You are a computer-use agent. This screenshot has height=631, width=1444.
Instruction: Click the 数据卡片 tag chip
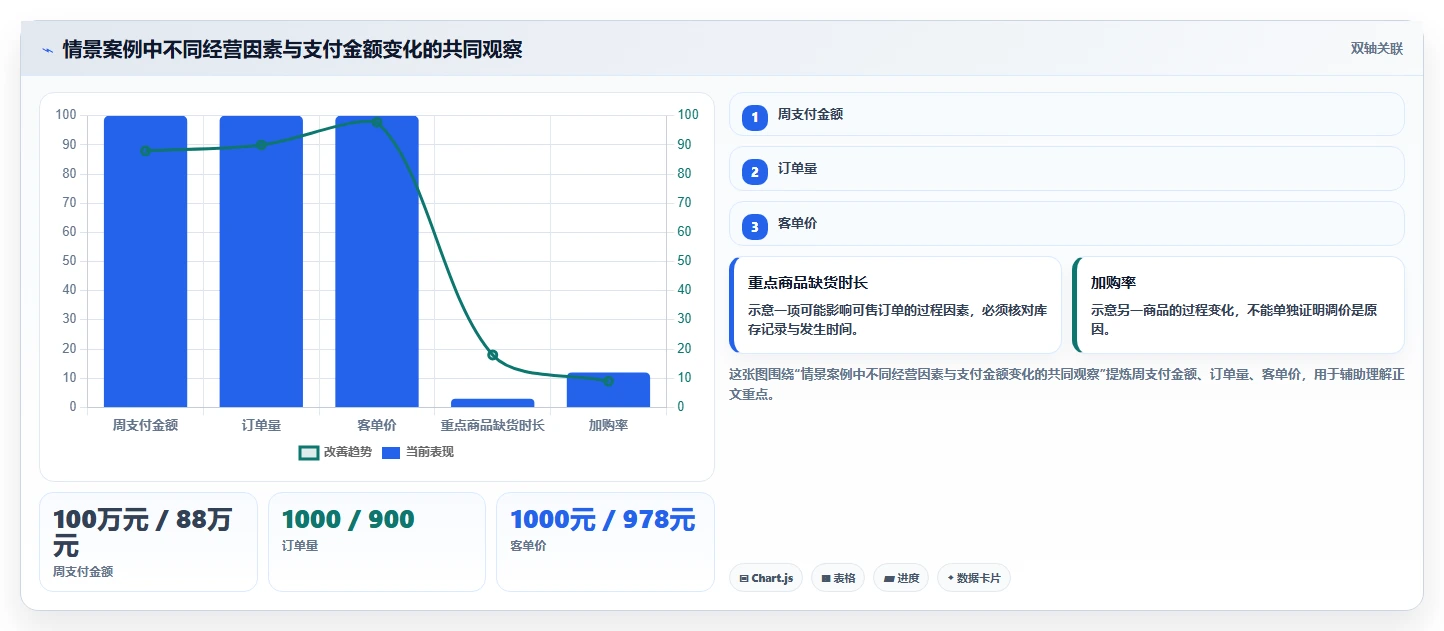(974, 578)
